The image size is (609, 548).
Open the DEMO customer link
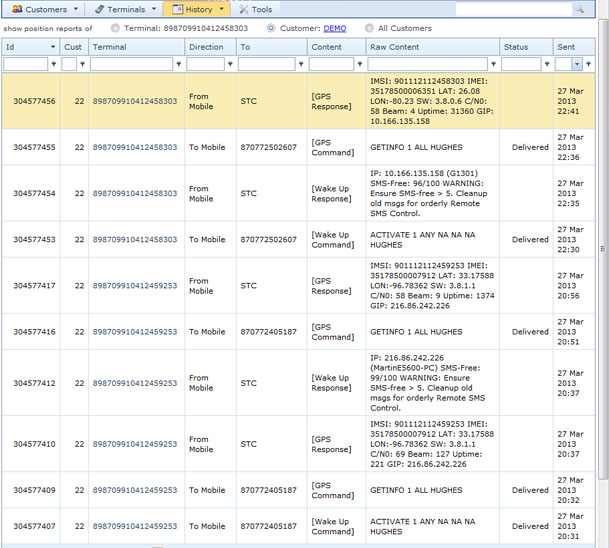335,28
